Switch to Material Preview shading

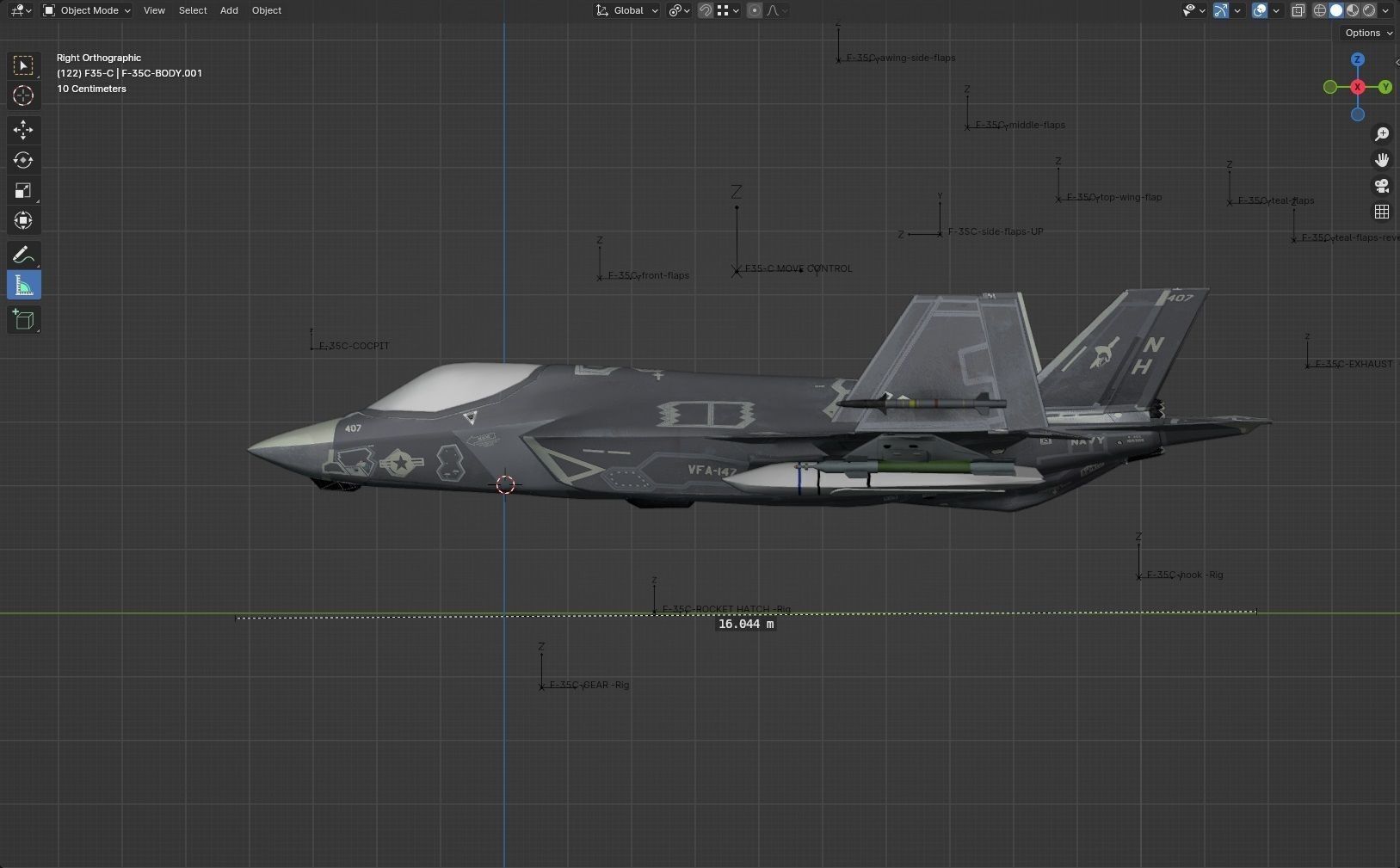(x=1353, y=10)
